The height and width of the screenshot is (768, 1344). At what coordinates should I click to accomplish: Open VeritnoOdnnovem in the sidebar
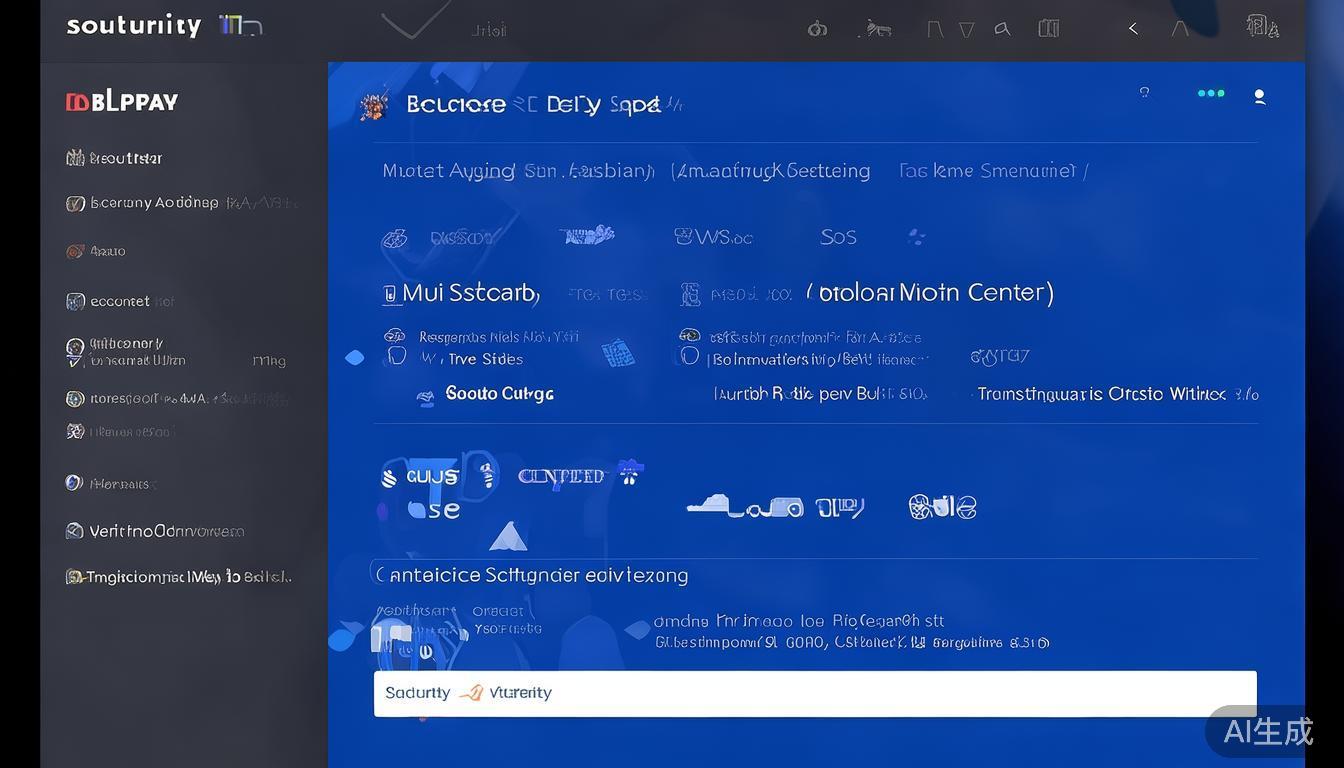[166, 531]
